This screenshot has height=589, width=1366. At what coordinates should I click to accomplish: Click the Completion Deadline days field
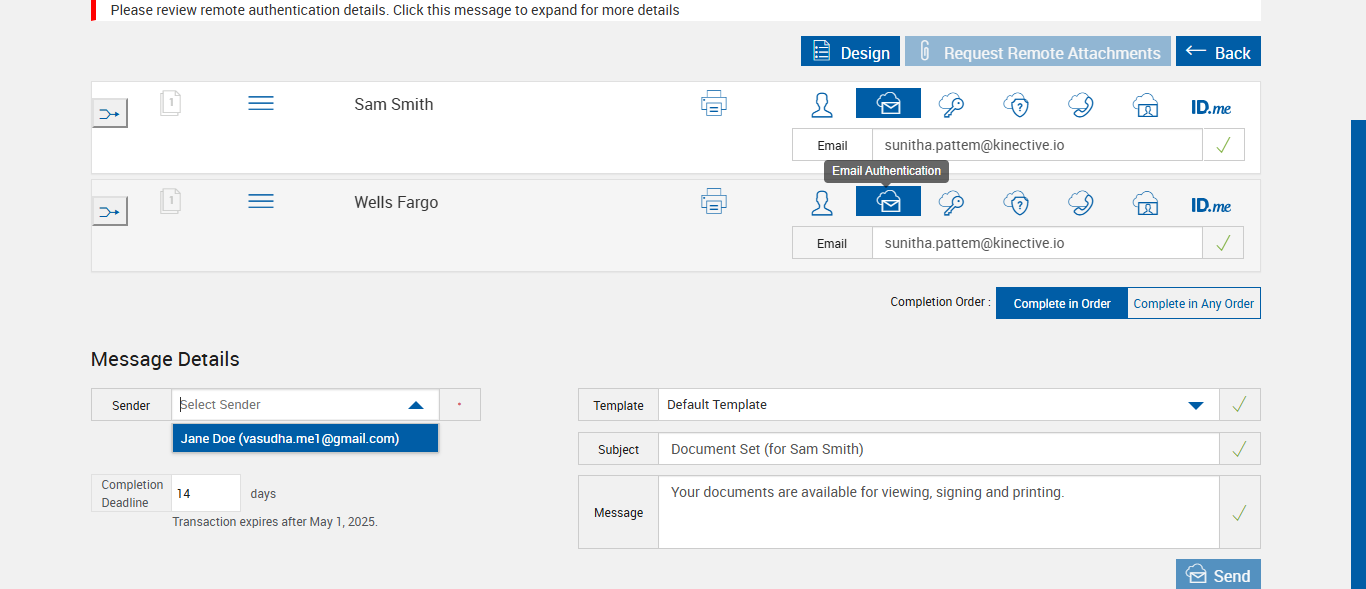click(206, 494)
